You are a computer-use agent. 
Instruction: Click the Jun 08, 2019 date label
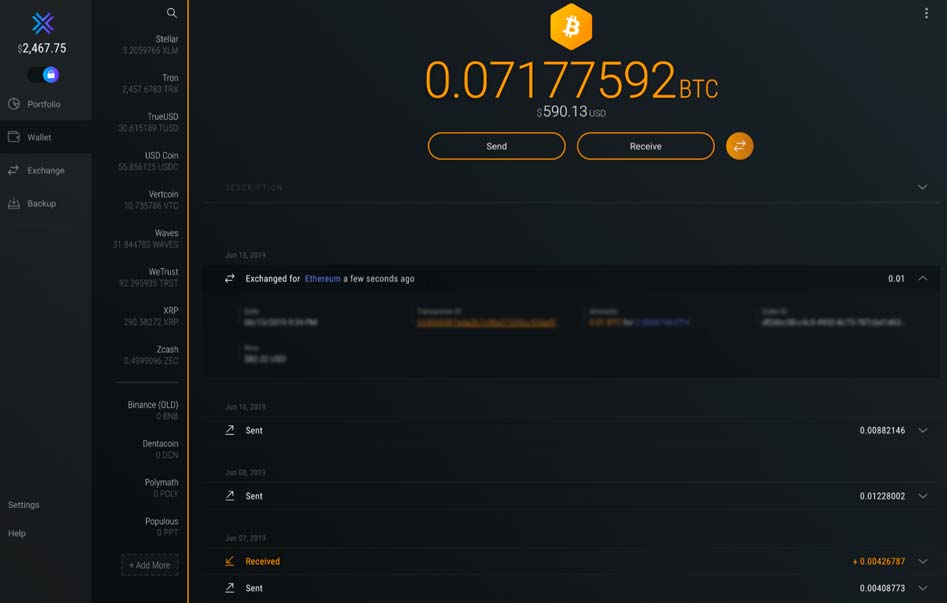245,472
